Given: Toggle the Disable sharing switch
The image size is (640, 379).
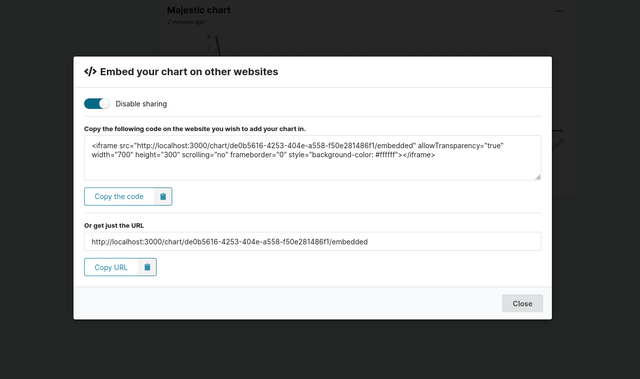Looking at the screenshot, I should [97, 104].
